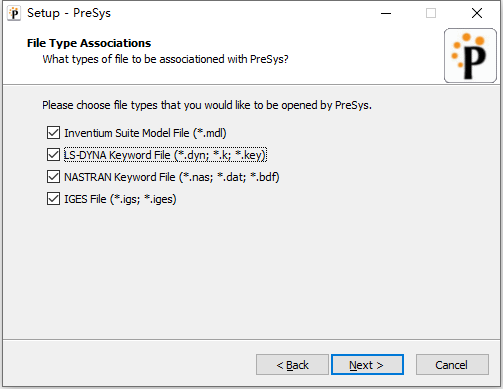The image size is (503, 389).
Task: Uncheck the Inventium Suite Model File checkbox
Action: (53, 133)
